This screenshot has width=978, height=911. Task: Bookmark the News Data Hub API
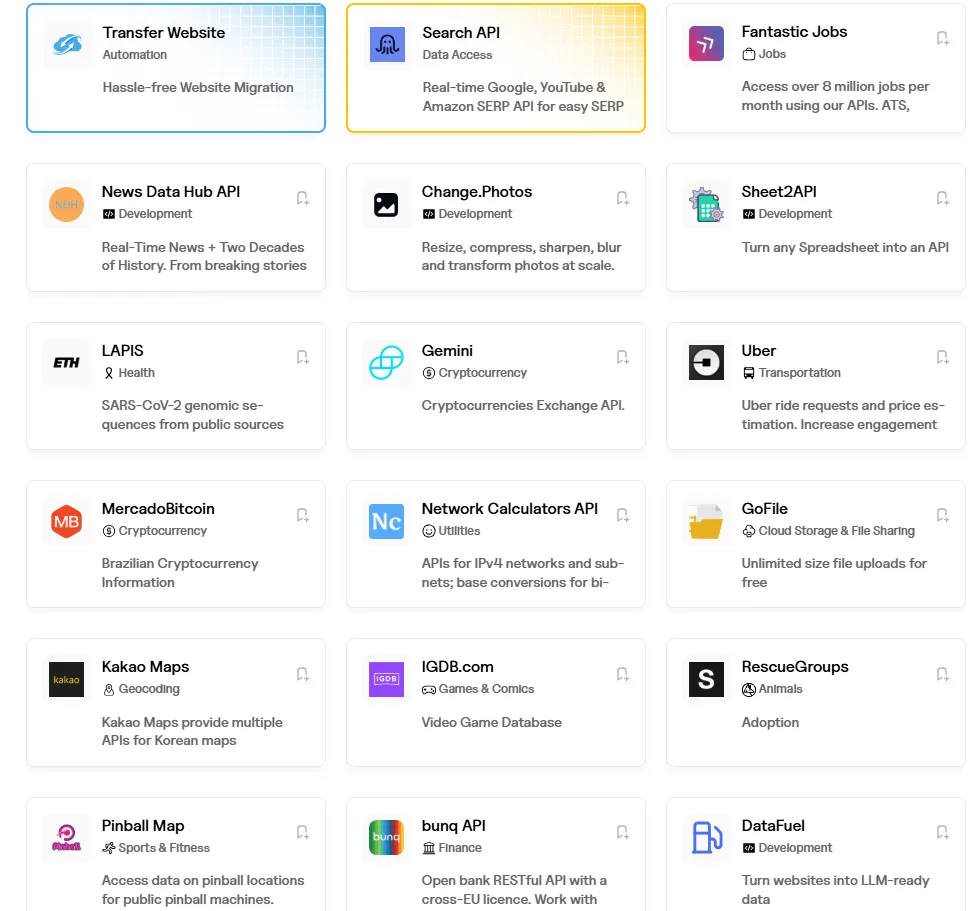[303, 198]
